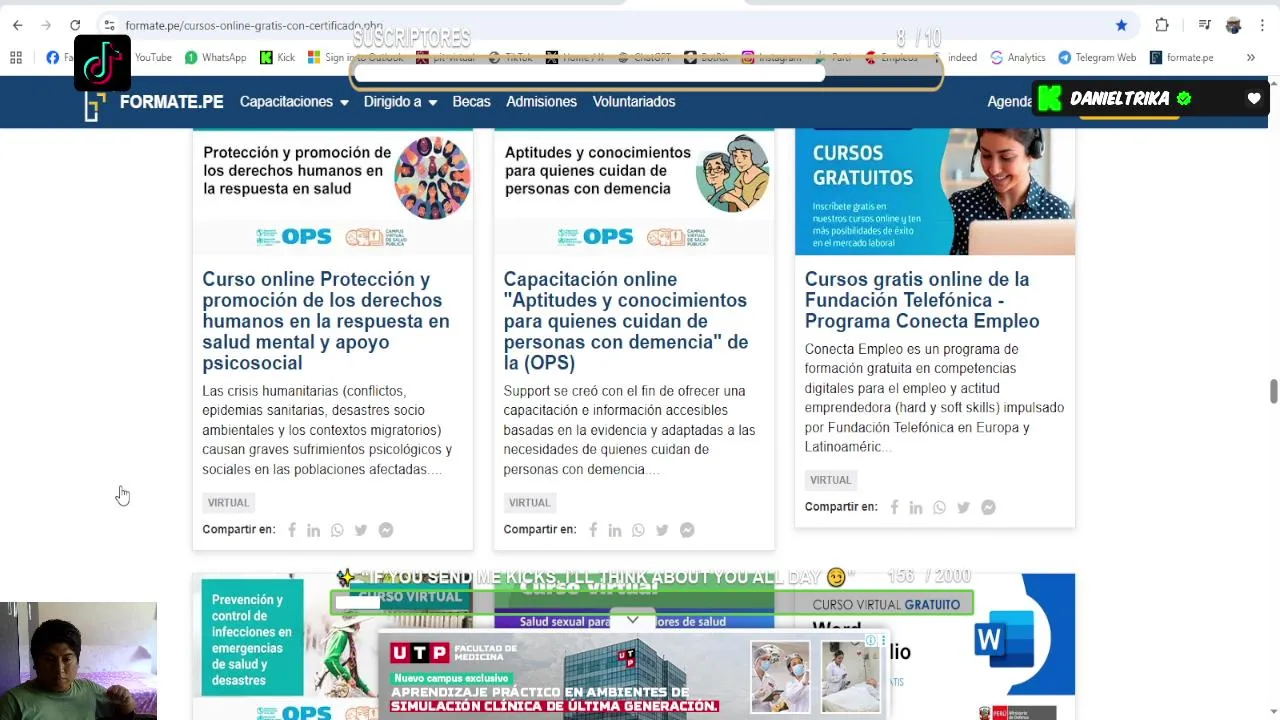
Task: Share Fundación Telefónica course on Messenger
Action: 988,508
